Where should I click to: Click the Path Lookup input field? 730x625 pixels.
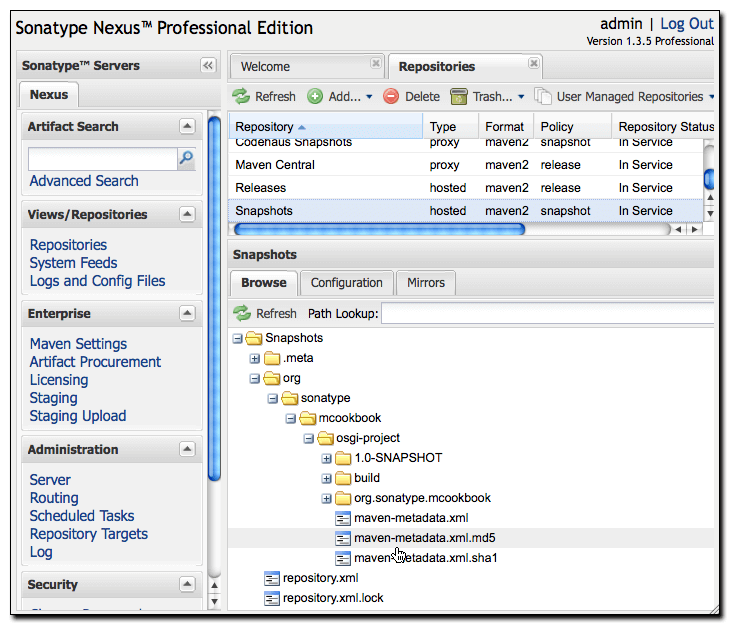[548, 313]
